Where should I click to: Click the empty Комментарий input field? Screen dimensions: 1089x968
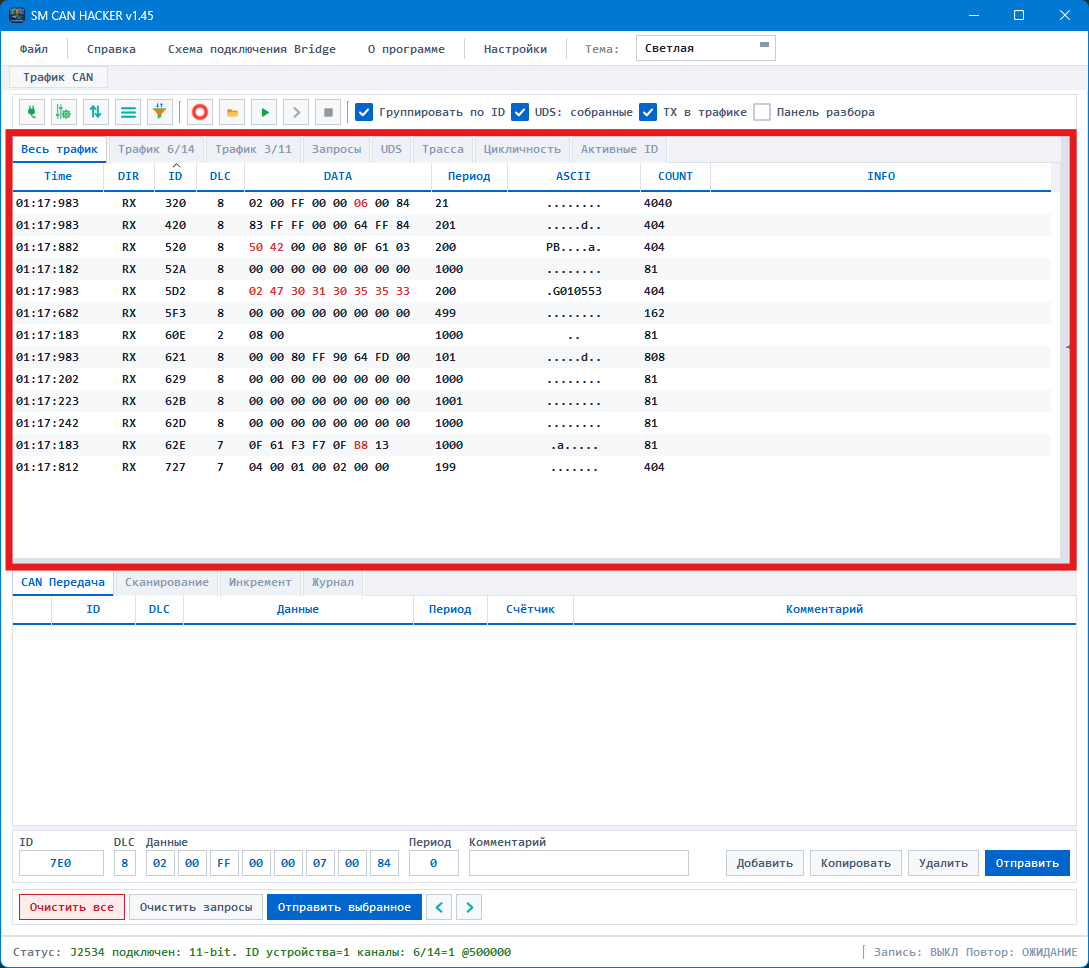pos(579,863)
